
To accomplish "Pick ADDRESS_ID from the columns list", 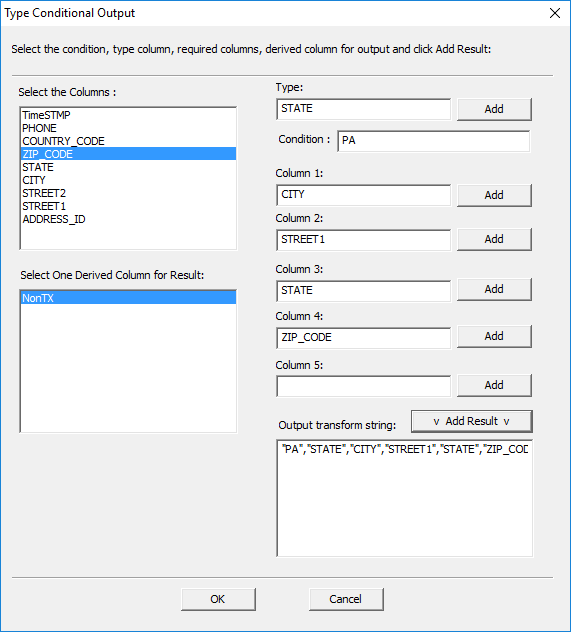I will click(128, 219).
